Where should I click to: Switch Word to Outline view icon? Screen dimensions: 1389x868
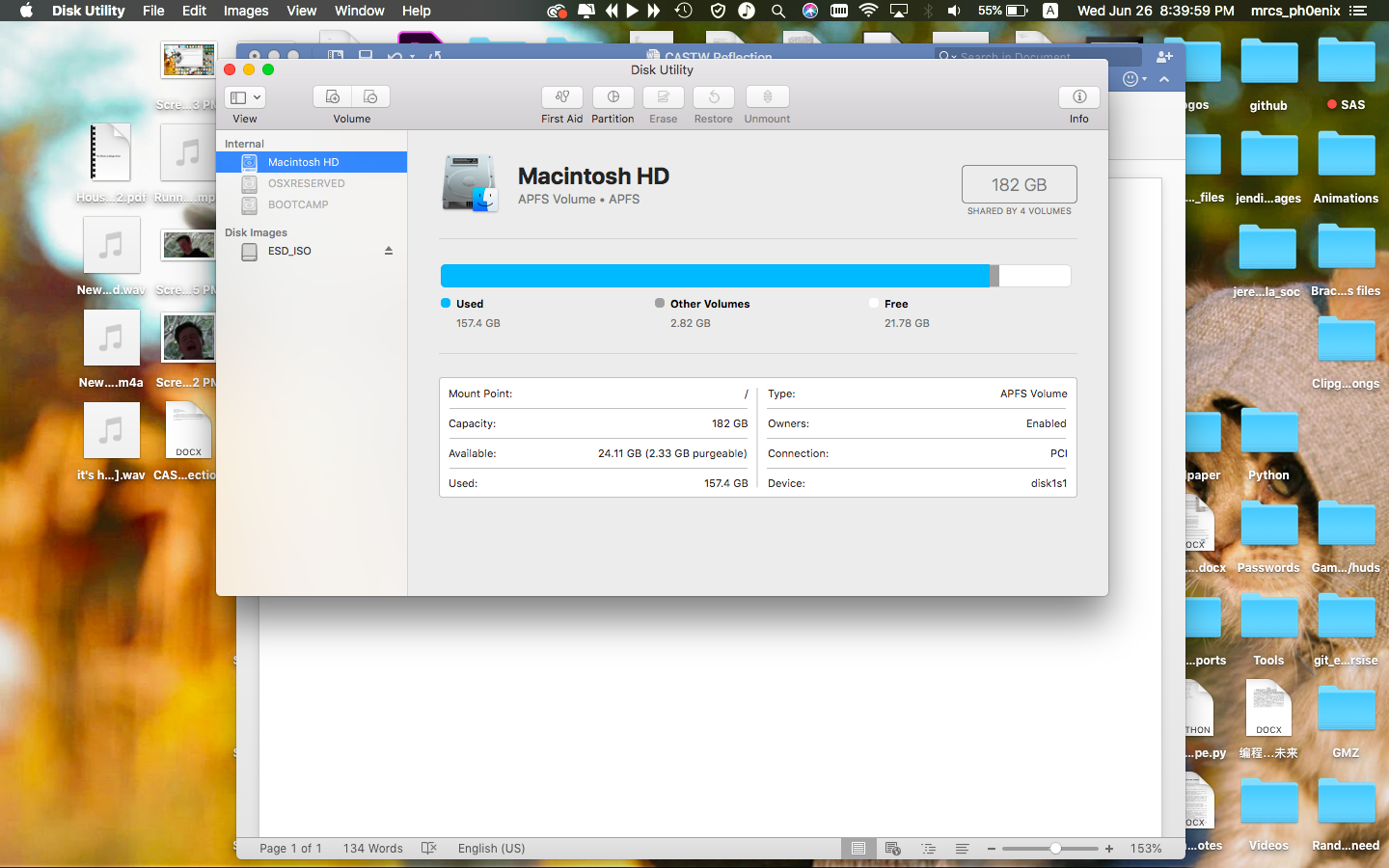(x=928, y=849)
